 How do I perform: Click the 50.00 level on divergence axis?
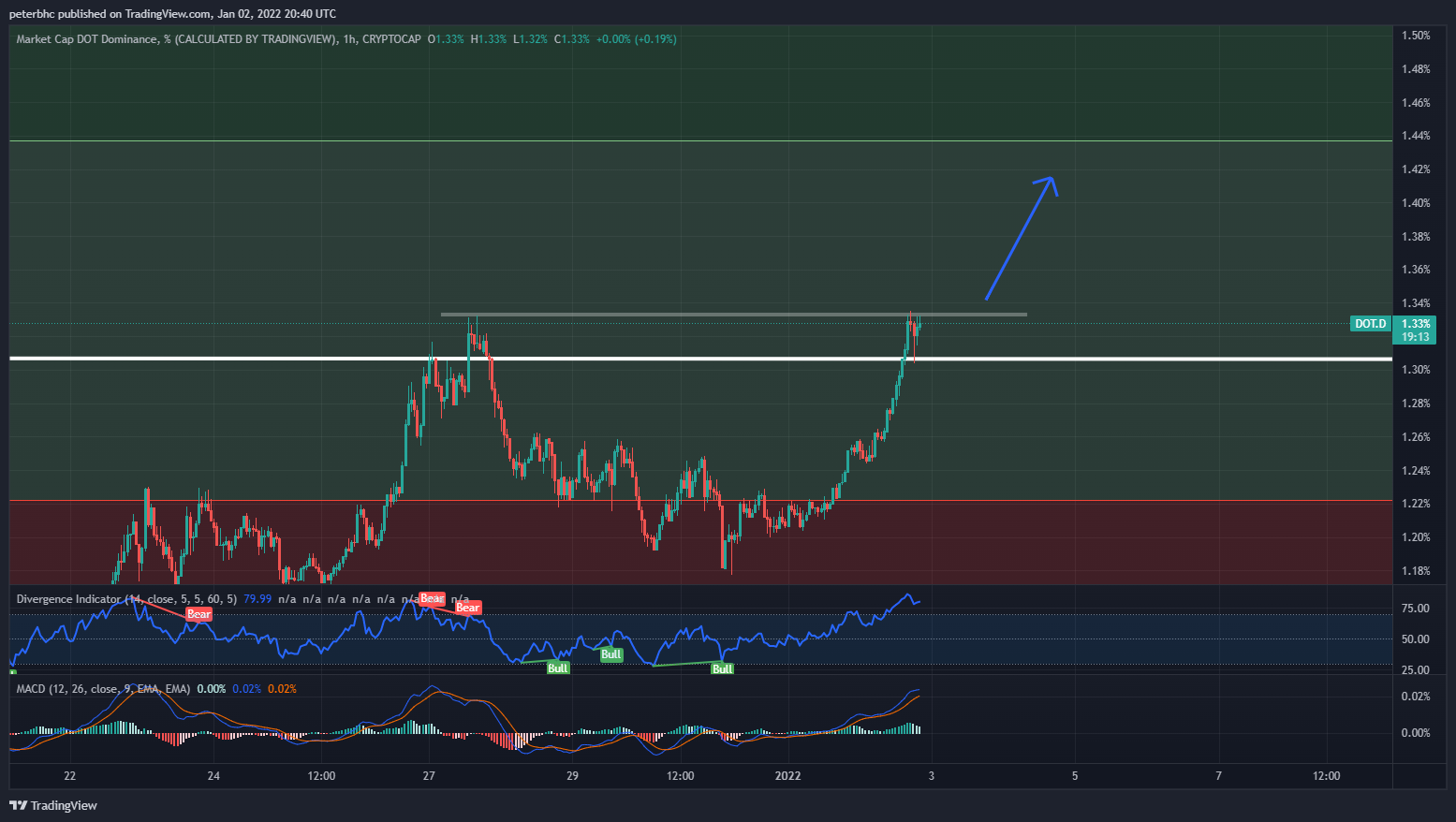(1415, 639)
